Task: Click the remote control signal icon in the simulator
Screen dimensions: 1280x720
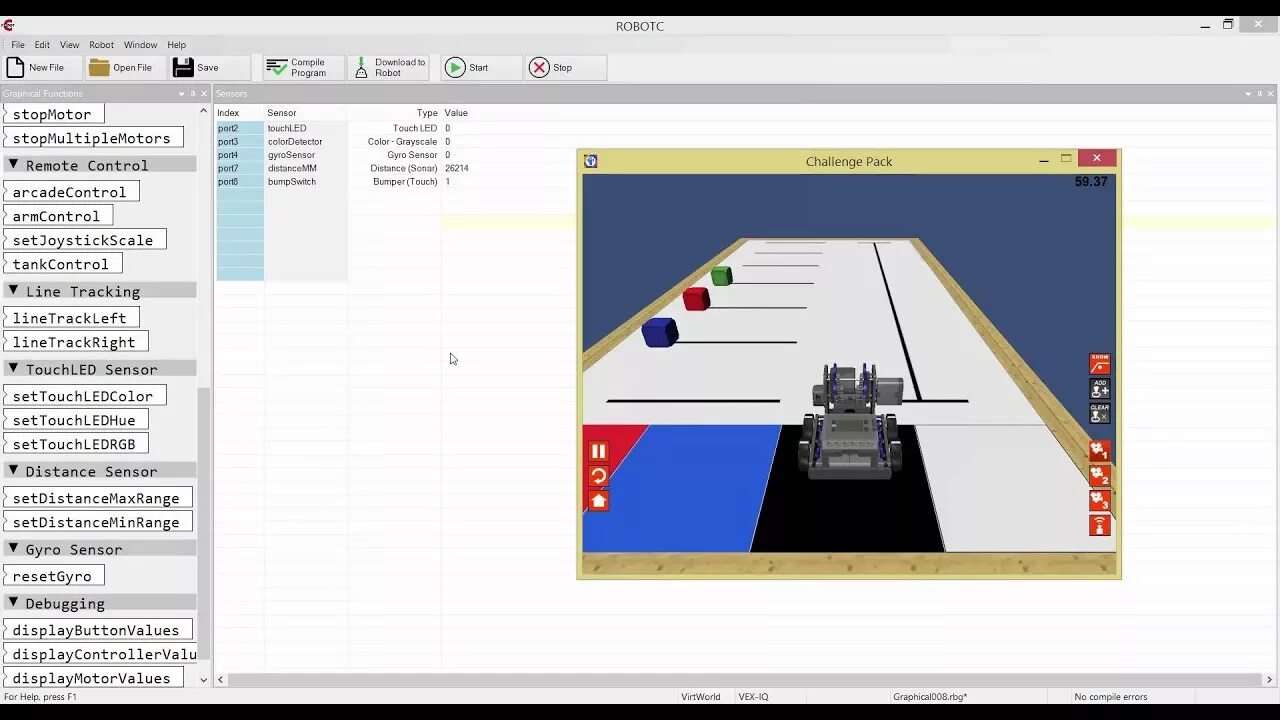Action: pos(1100,525)
